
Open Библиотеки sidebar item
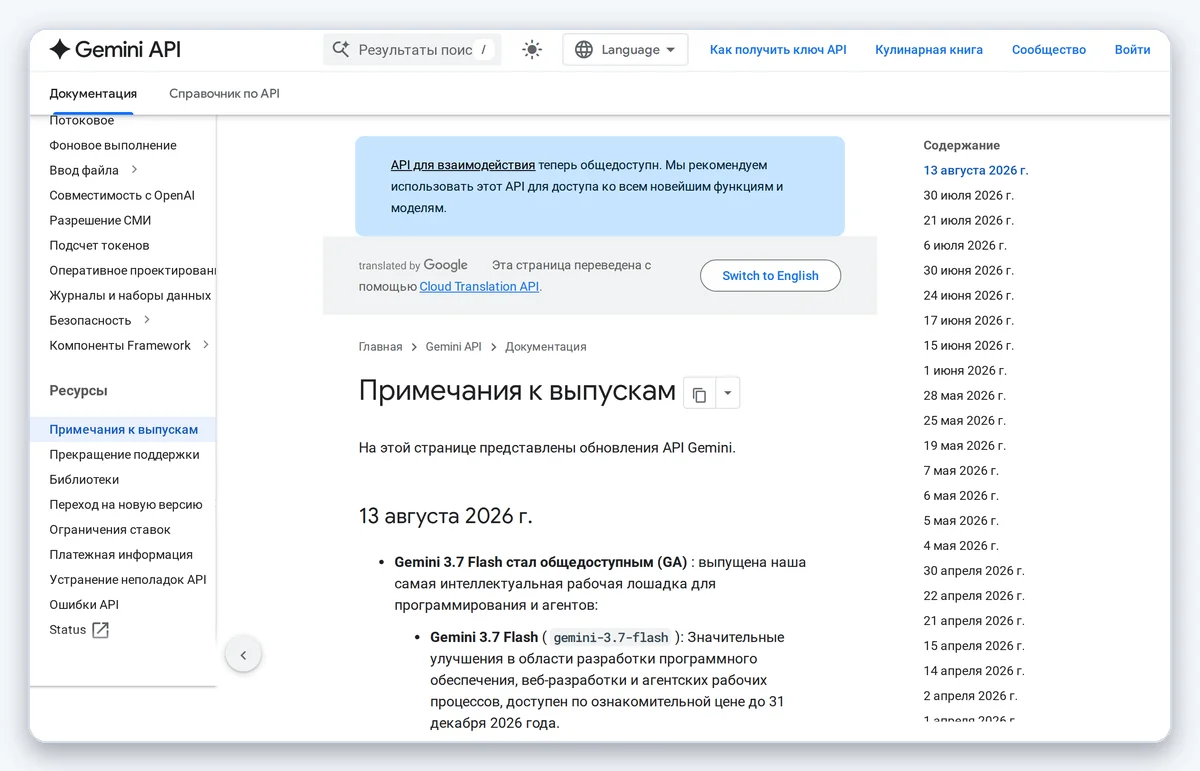84,480
